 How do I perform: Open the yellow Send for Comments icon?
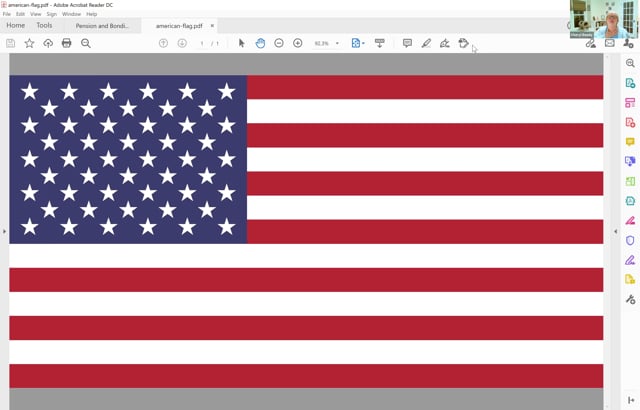tap(630, 279)
